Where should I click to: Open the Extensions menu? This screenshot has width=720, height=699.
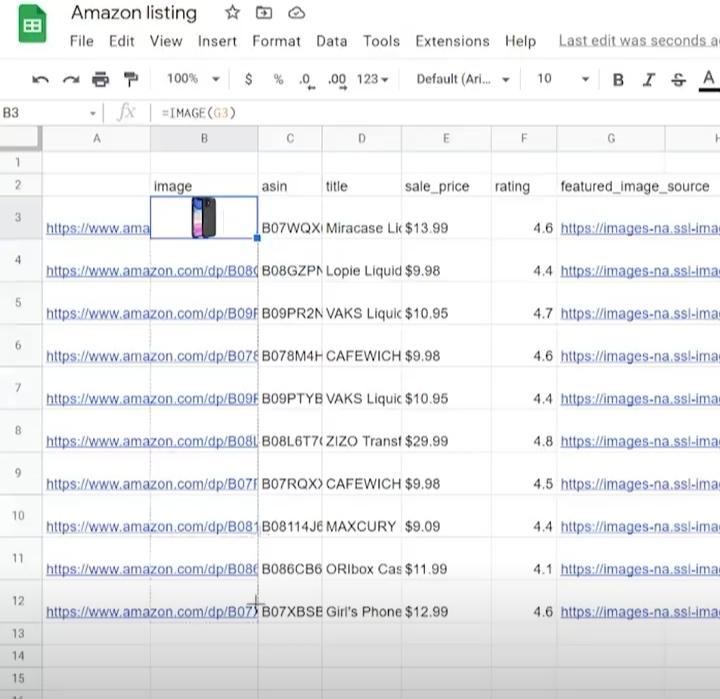pyautogui.click(x=452, y=41)
